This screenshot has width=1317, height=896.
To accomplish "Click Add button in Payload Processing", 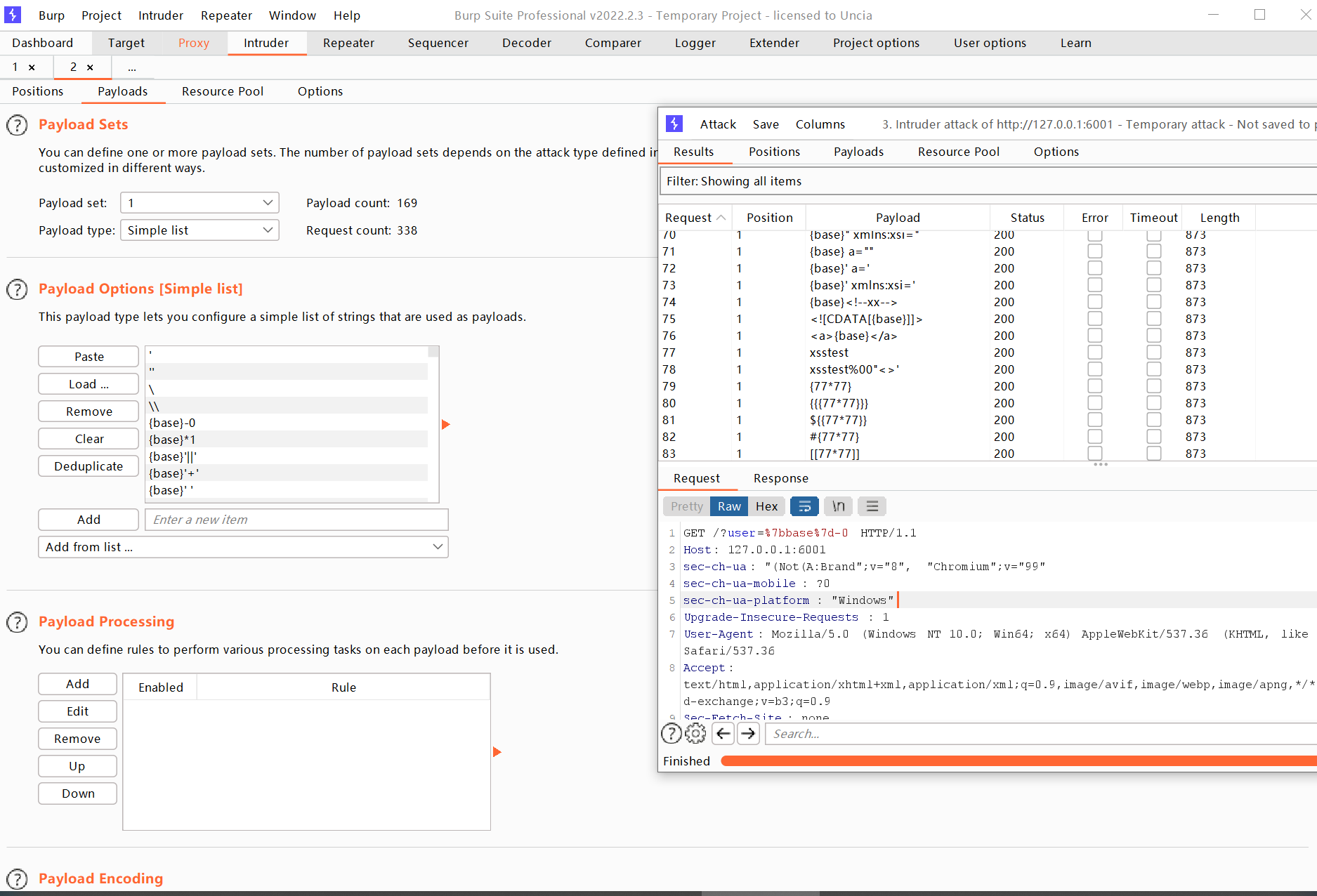I will click(77, 684).
